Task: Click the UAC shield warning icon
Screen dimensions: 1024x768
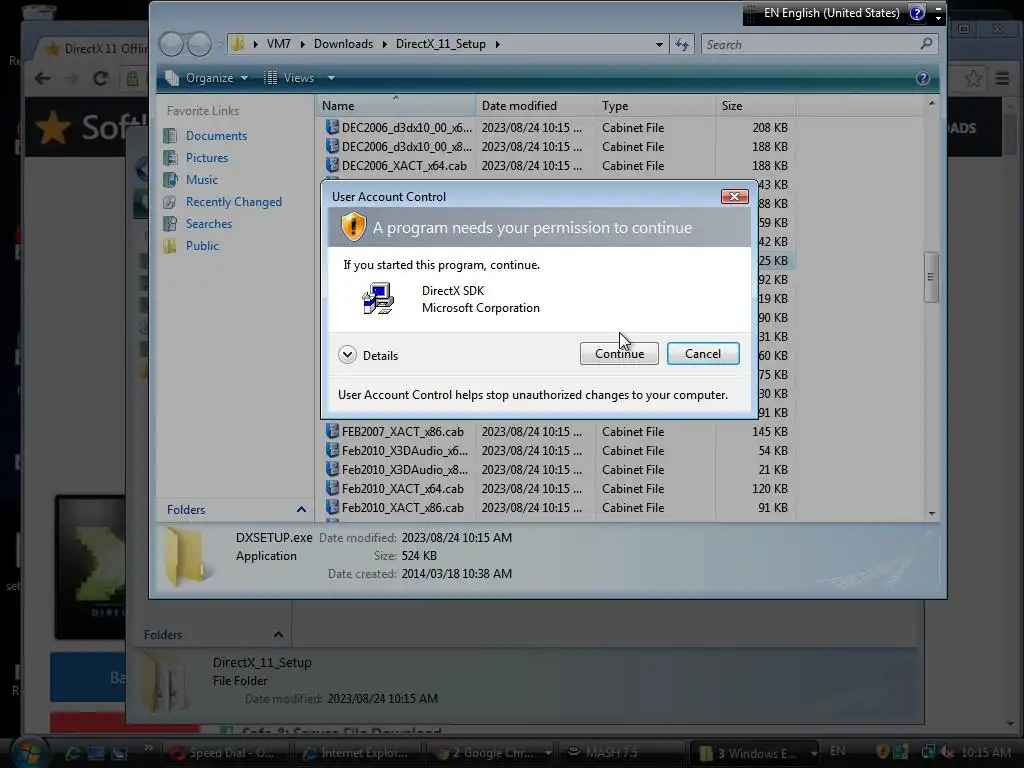Action: click(x=353, y=227)
